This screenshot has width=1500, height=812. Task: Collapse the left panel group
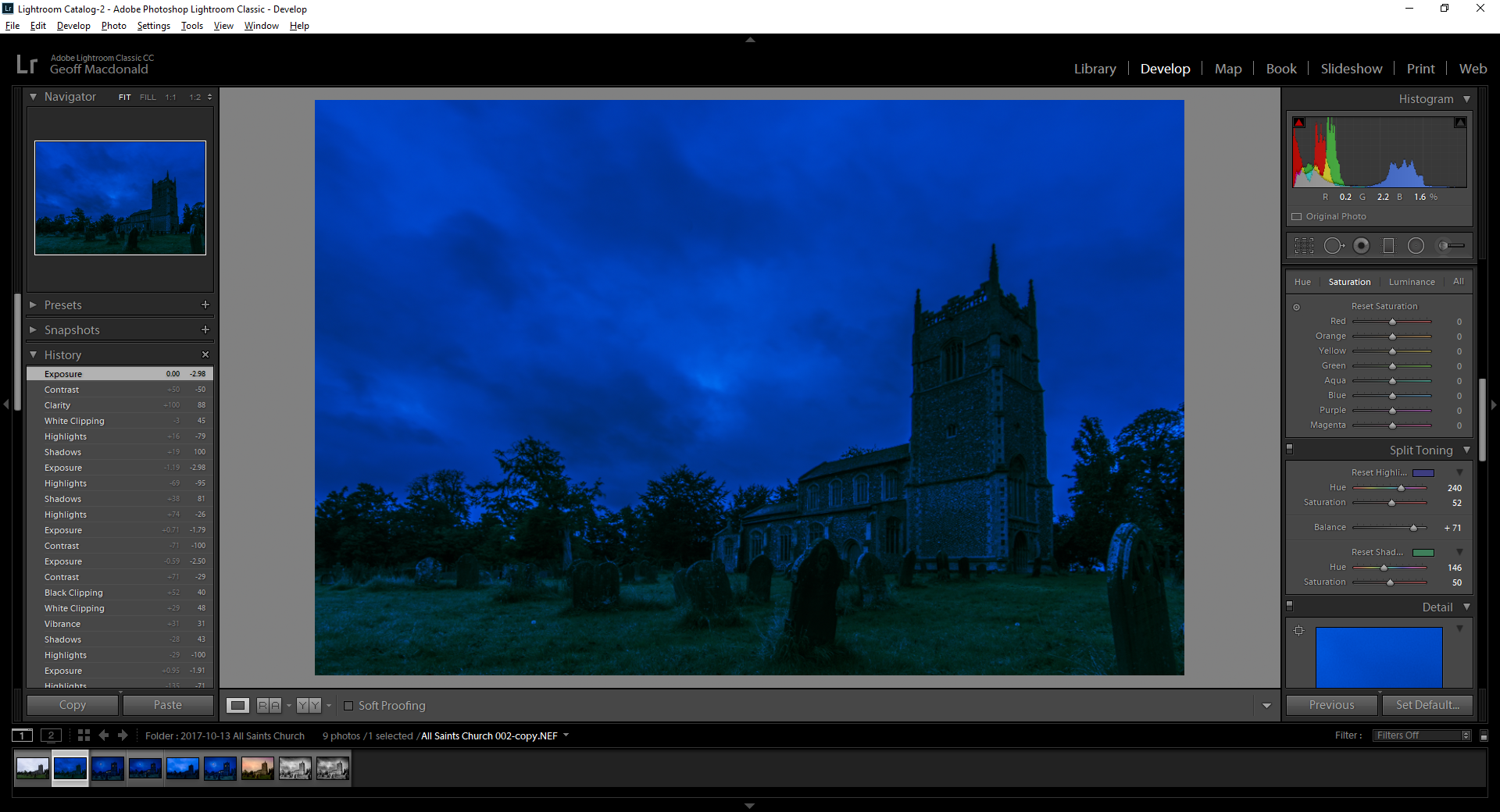pyautogui.click(x=6, y=404)
